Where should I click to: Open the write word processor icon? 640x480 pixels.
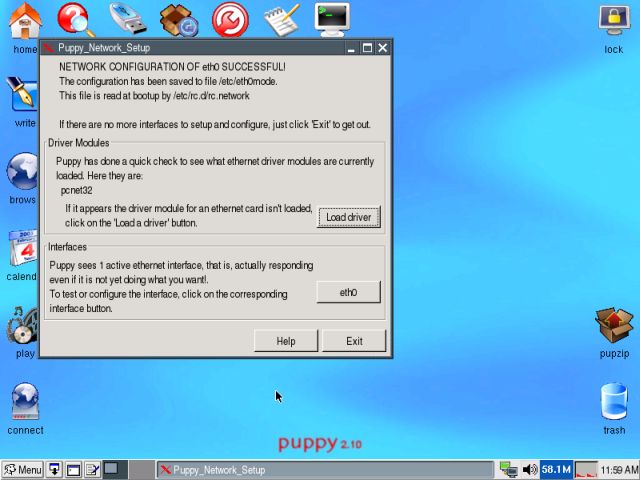pyautogui.click(x=22, y=95)
